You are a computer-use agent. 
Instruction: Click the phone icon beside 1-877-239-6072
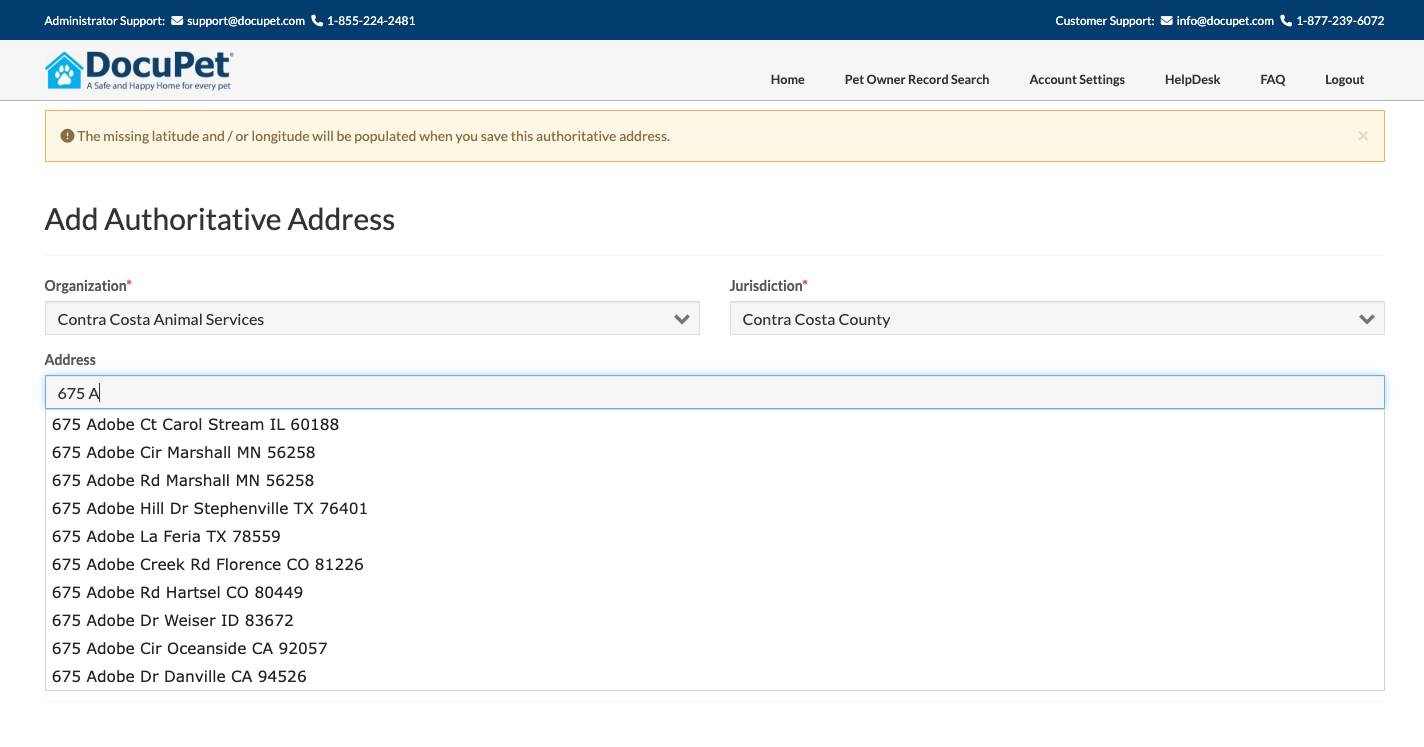1286,21
